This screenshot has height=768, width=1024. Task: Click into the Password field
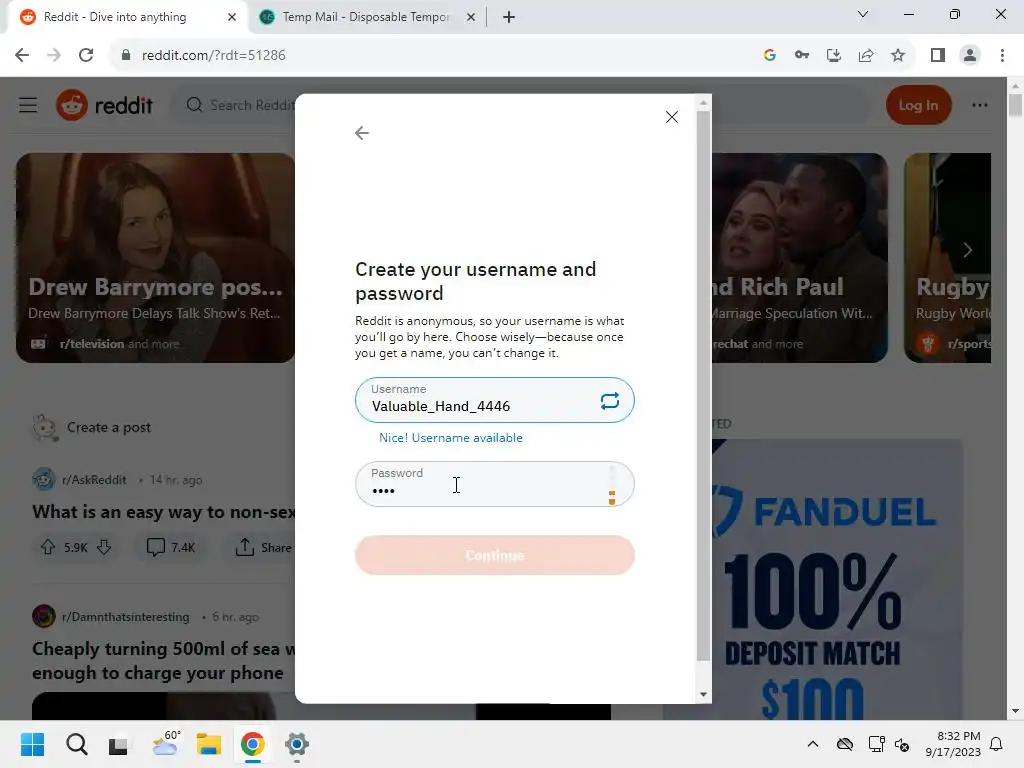(x=494, y=484)
